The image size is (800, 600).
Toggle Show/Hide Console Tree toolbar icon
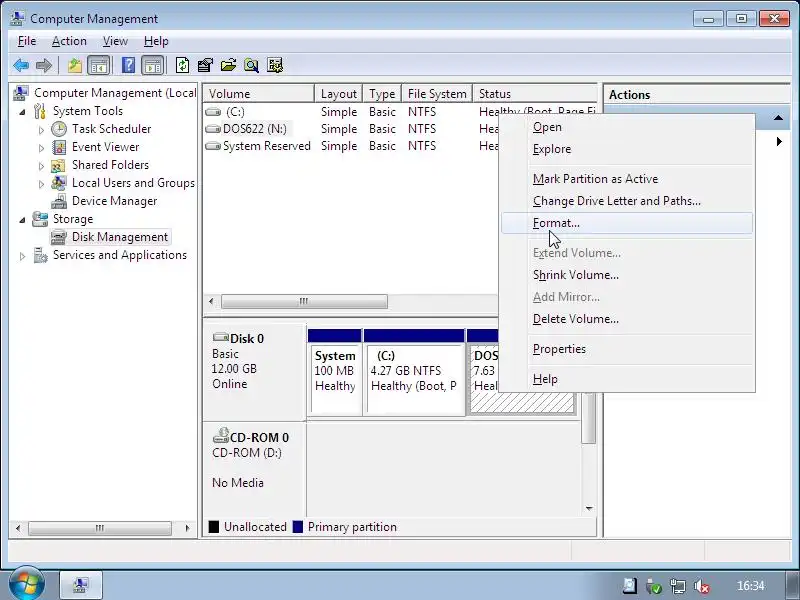(x=98, y=65)
